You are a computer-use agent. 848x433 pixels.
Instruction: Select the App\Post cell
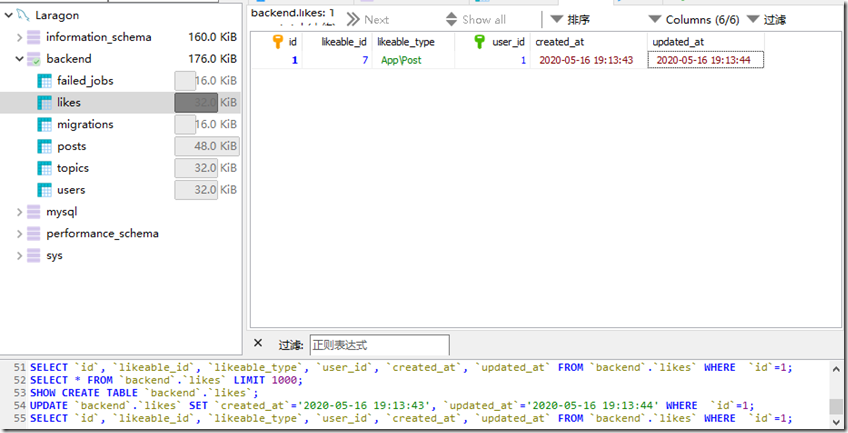pos(413,60)
